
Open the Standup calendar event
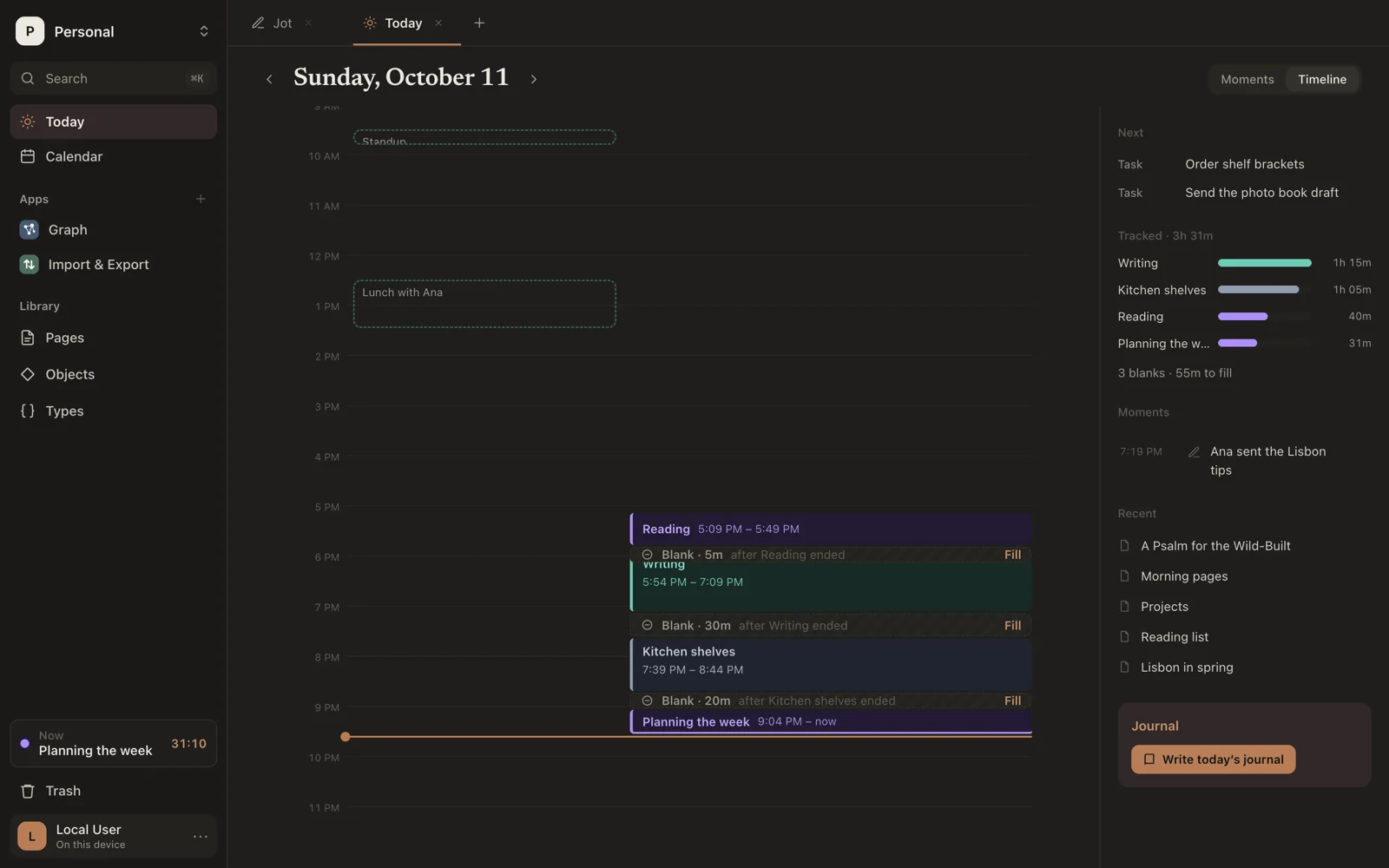484,137
